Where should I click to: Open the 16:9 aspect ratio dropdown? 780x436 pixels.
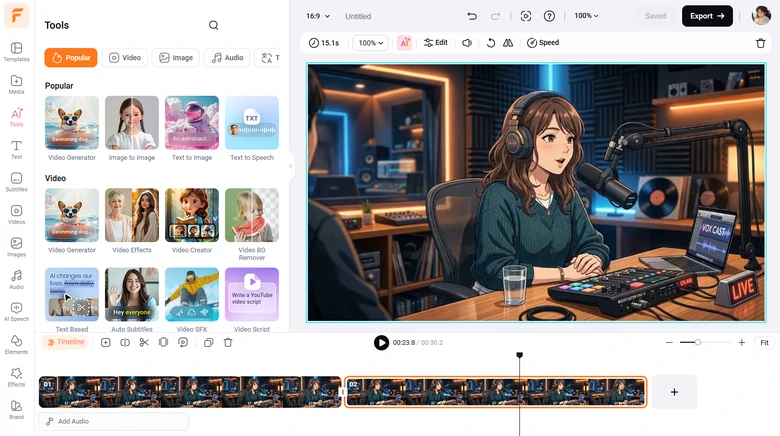click(x=318, y=16)
